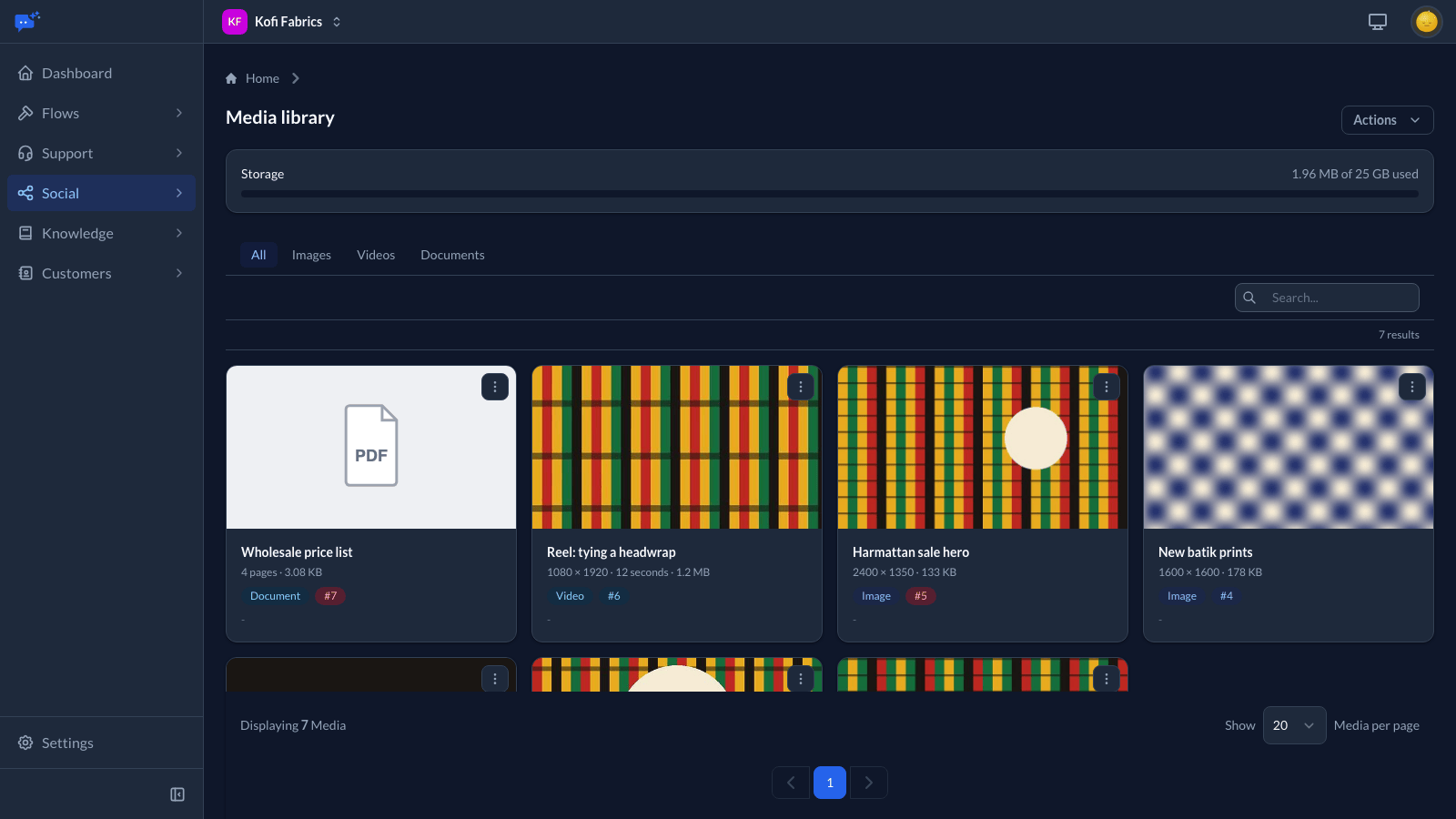
Task: Open the New batik prints thumbnail
Action: pos(1289,447)
